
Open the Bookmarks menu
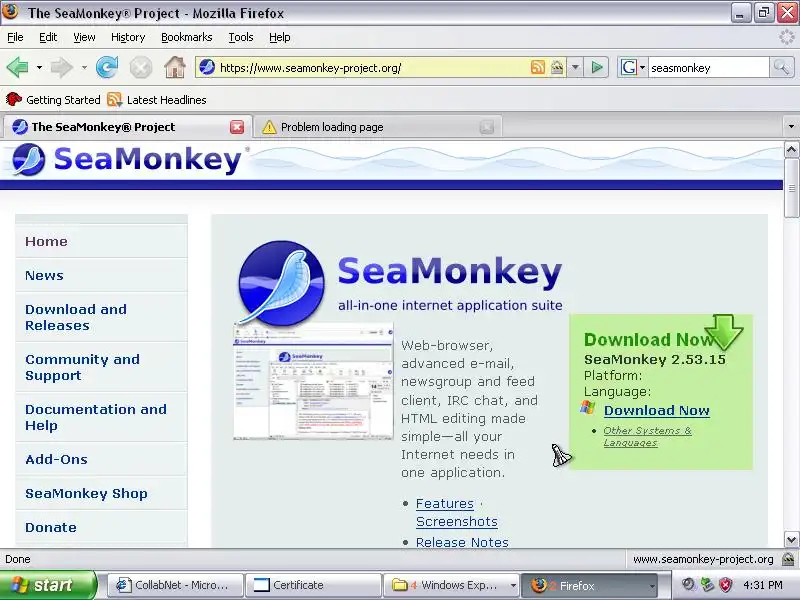pos(187,37)
